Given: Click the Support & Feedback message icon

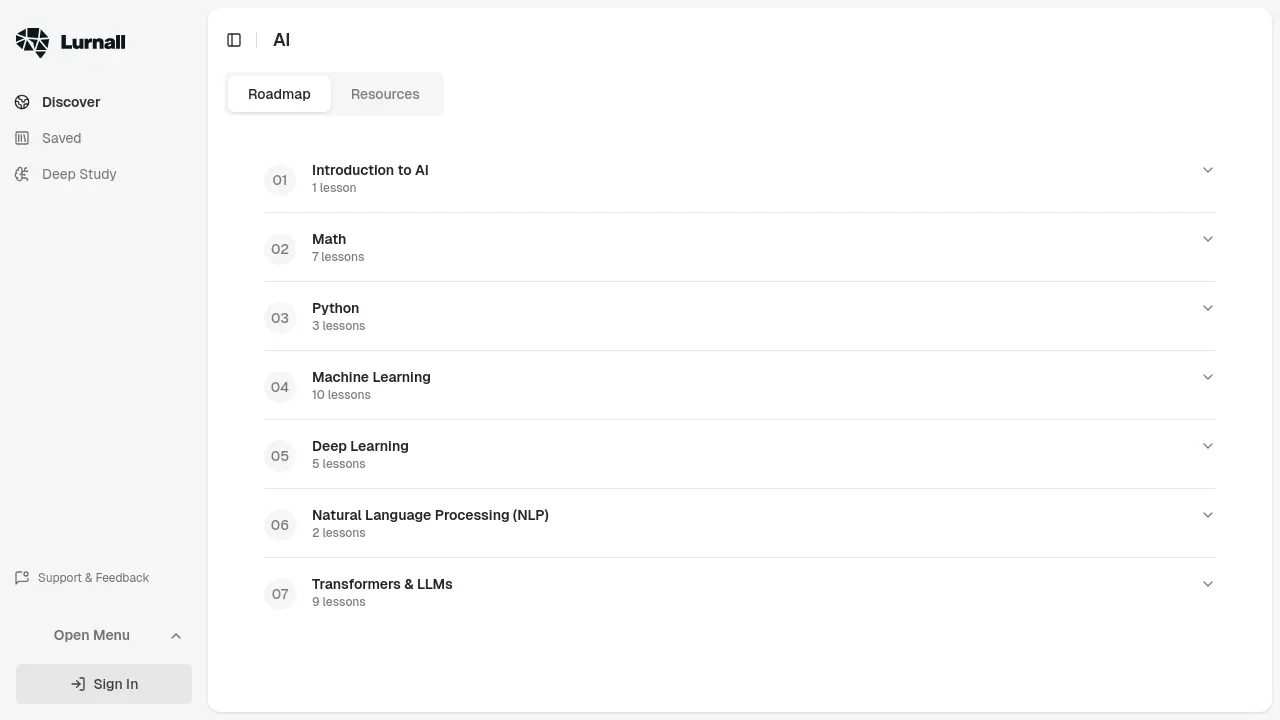Looking at the screenshot, I should point(22,578).
